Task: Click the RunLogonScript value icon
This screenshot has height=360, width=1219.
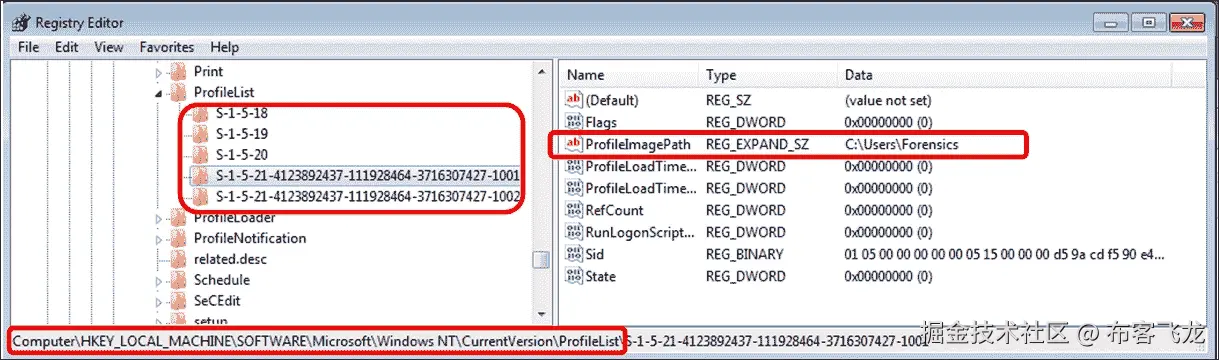Action: 574,232
